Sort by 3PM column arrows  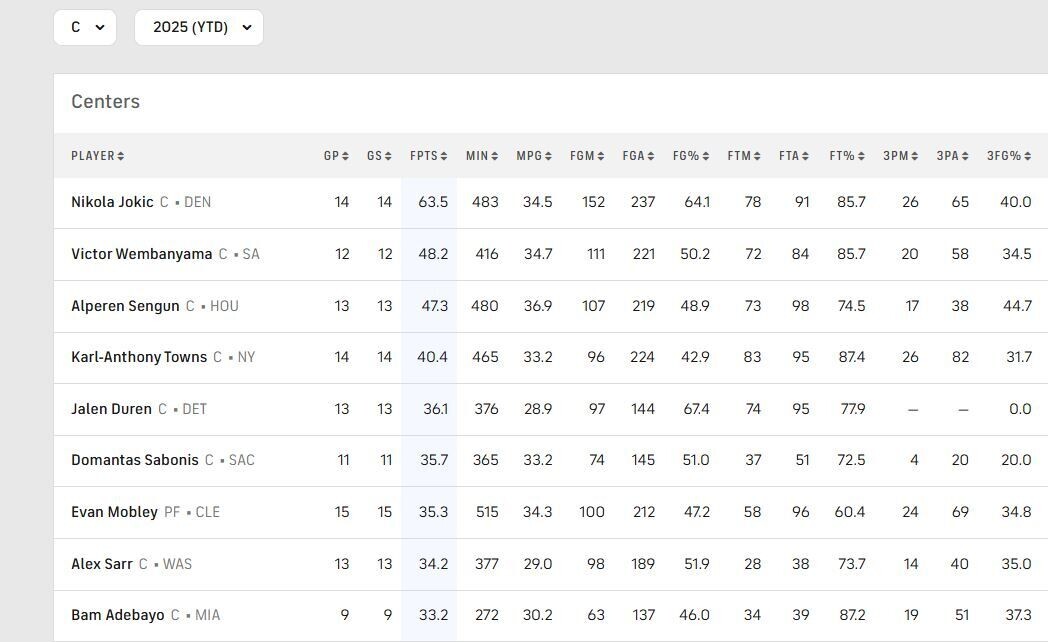(x=914, y=156)
